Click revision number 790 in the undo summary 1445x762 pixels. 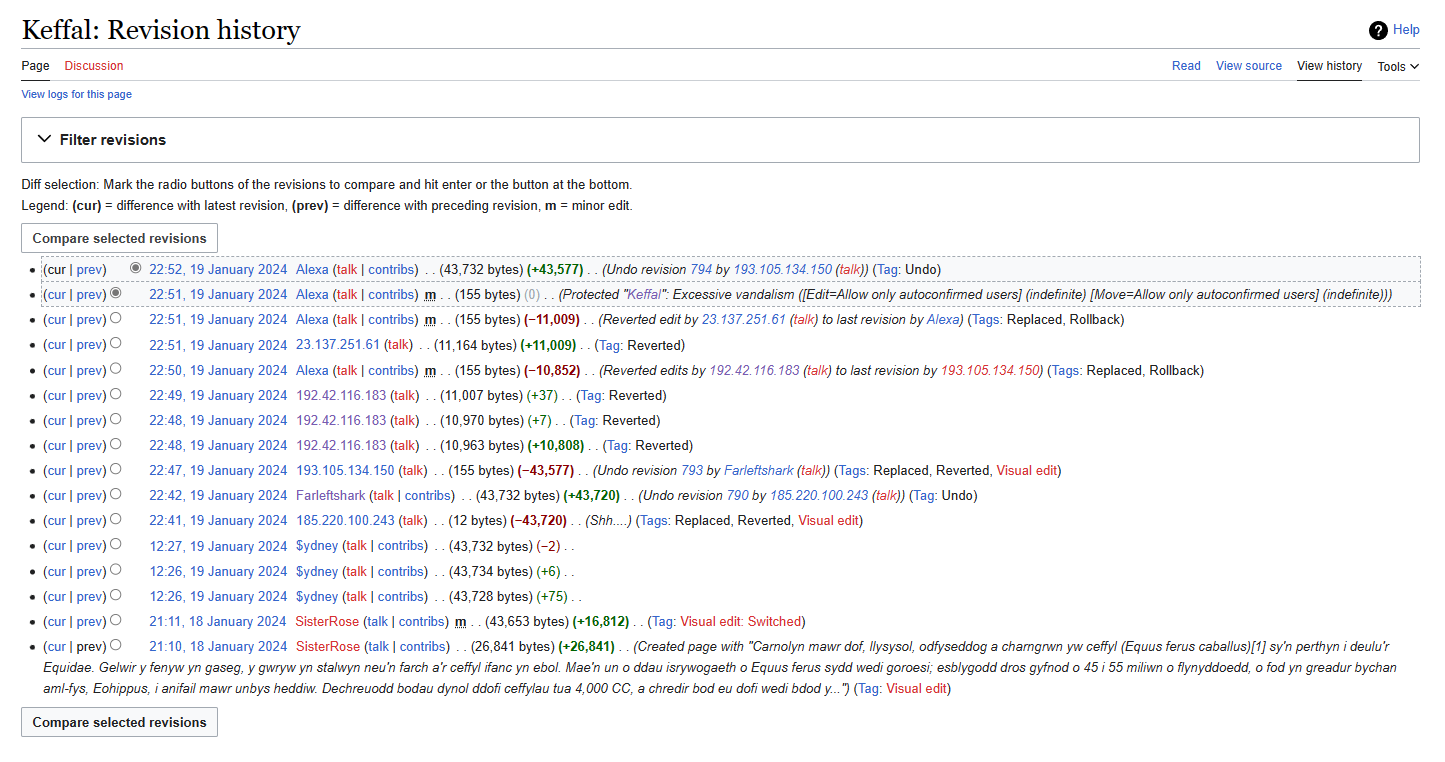[738, 496]
